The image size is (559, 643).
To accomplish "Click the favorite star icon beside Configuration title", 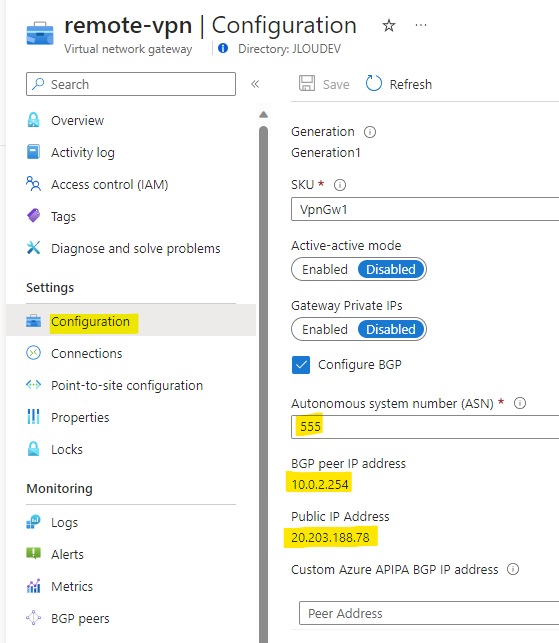I will coord(388,26).
